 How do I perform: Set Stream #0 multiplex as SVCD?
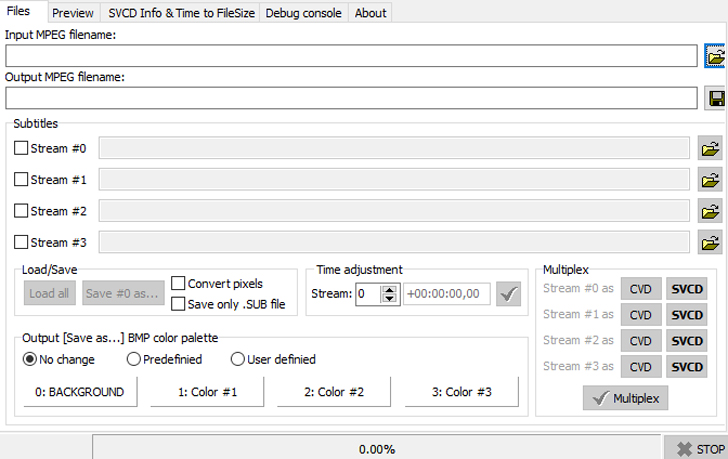686,289
